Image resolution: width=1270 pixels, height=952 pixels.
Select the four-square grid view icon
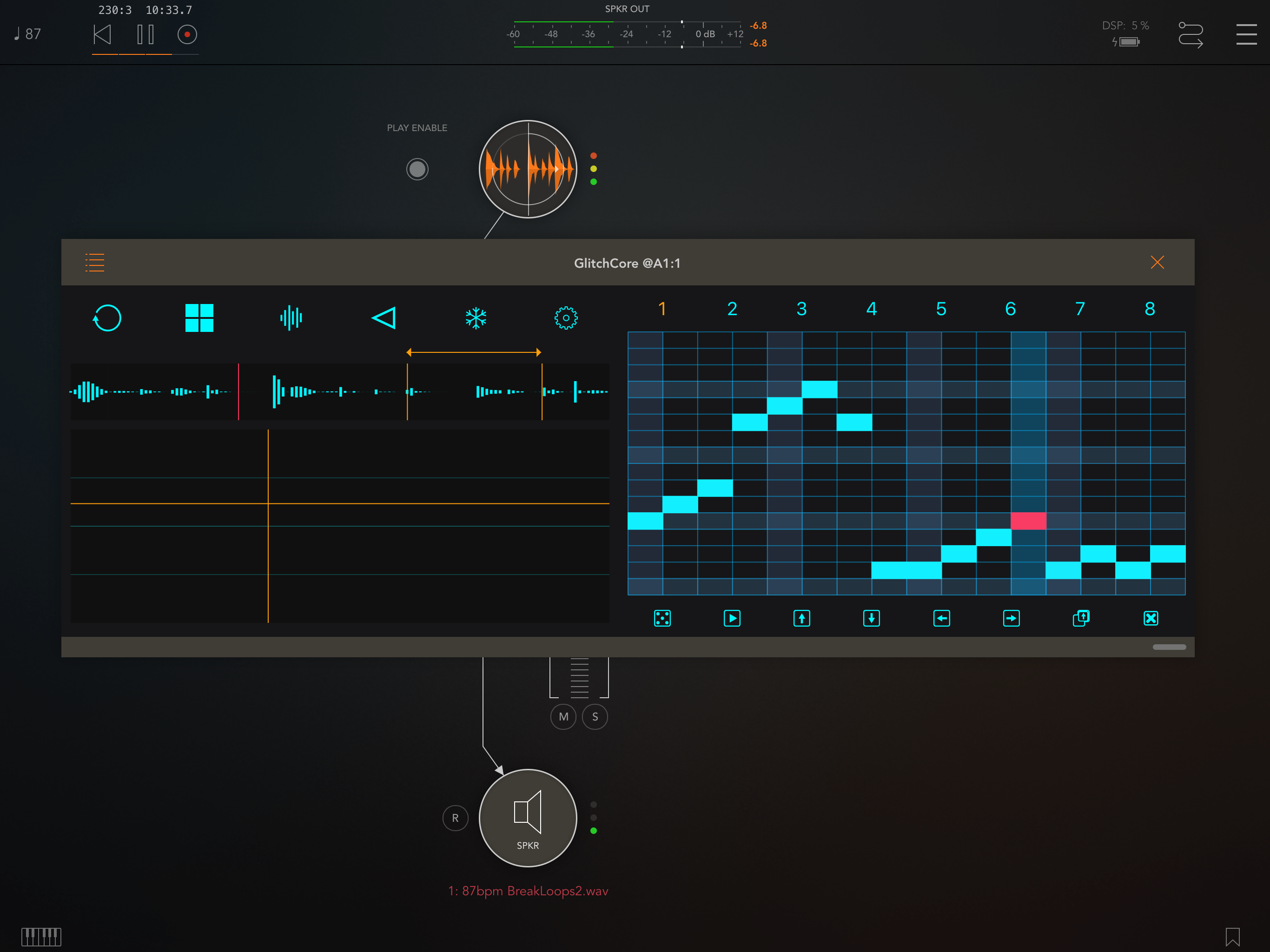199,318
